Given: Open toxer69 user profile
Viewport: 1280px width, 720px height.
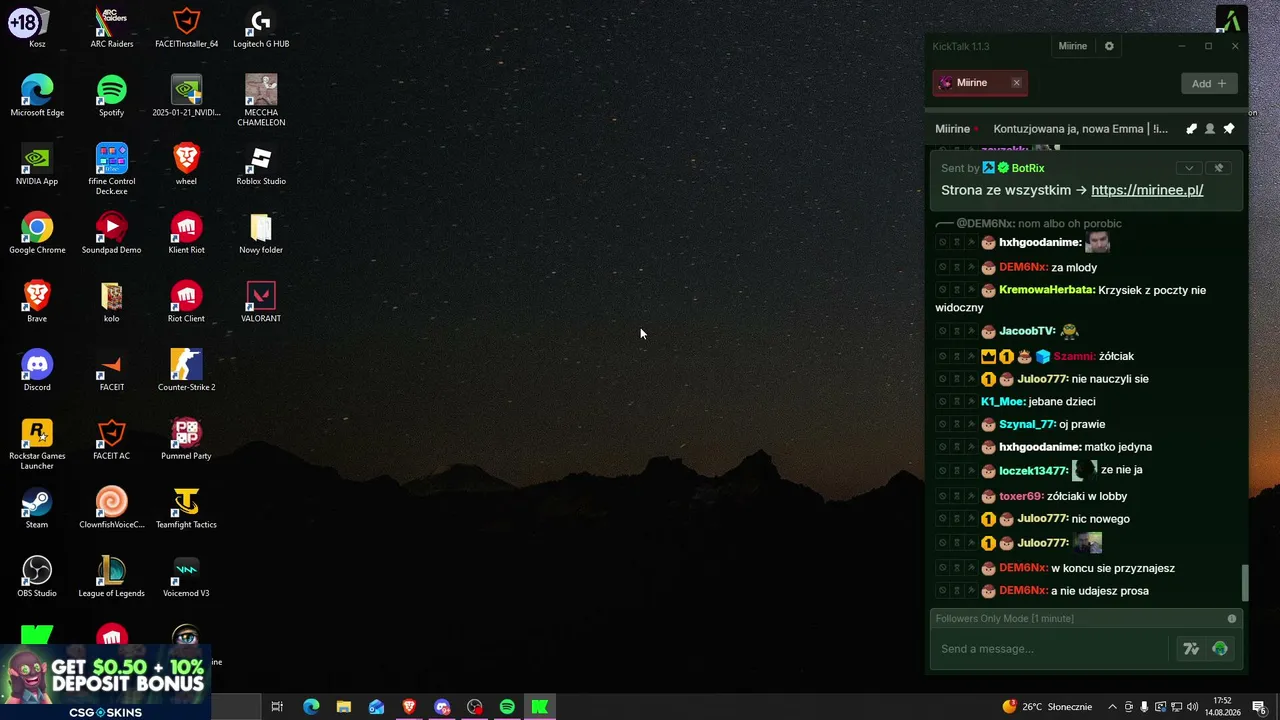Looking at the screenshot, I should coord(1021,496).
